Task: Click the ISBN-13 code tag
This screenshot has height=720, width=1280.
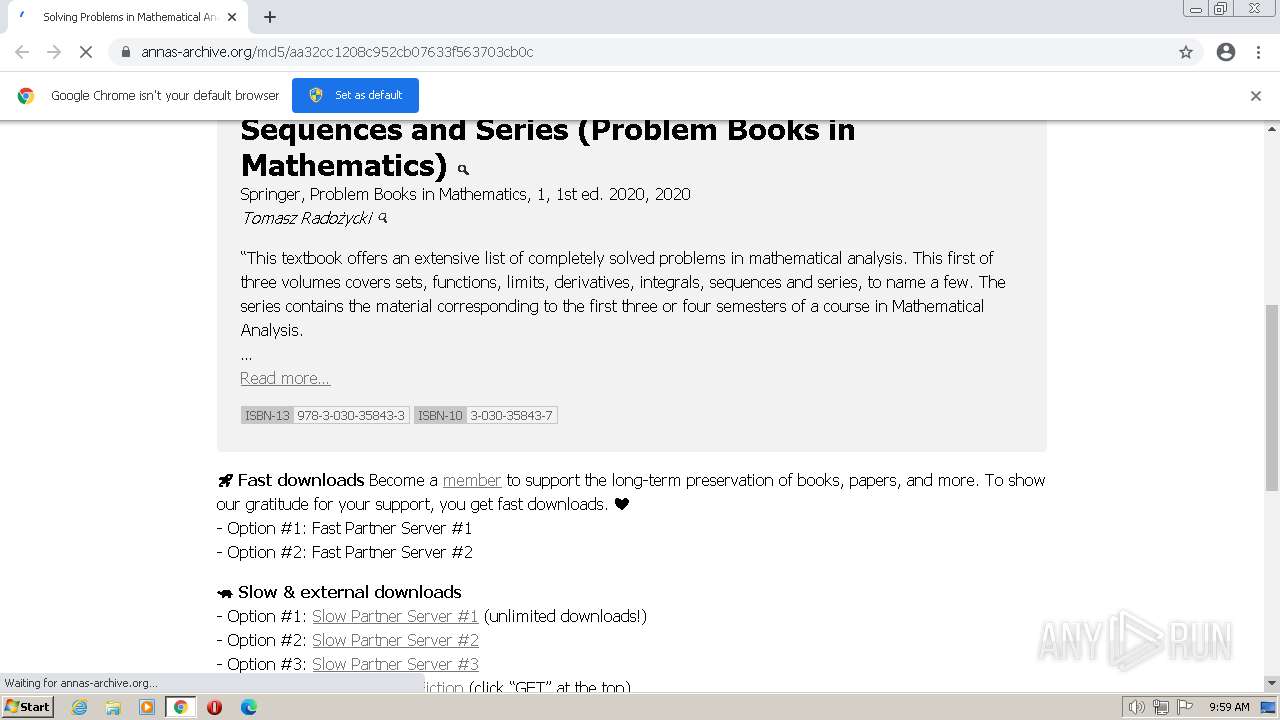Action: pyautogui.click(x=325, y=415)
